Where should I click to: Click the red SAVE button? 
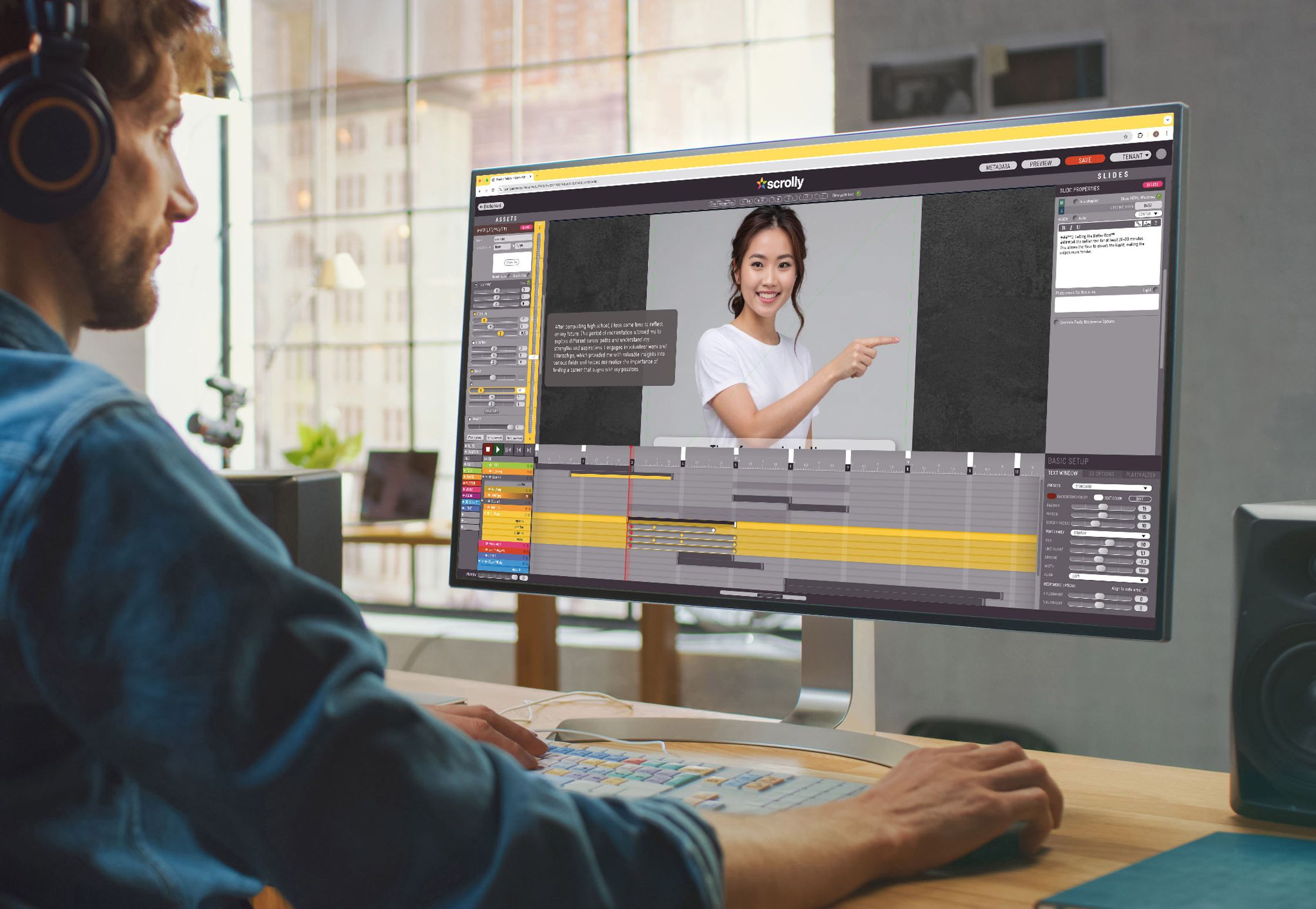click(1085, 160)
